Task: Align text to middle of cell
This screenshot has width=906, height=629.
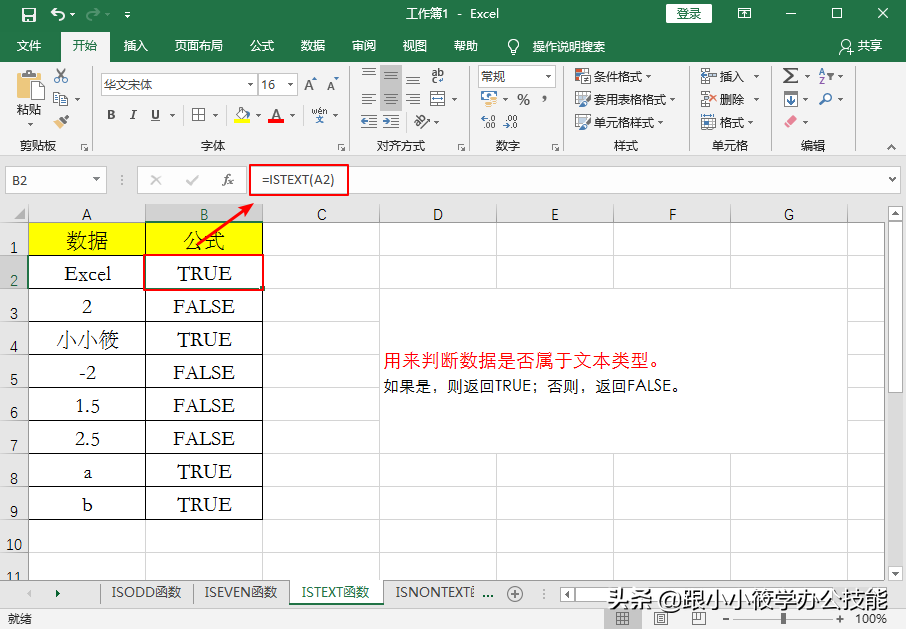Action: (391, 76)
